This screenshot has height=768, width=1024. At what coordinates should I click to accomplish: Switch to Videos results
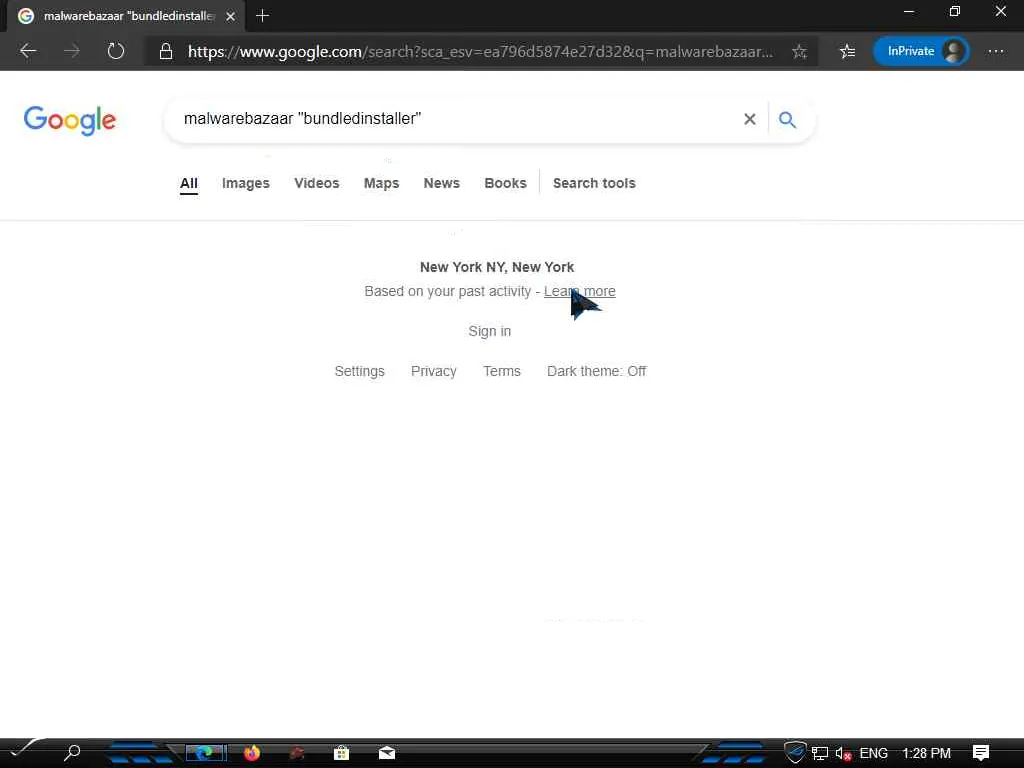pos(317,184)
